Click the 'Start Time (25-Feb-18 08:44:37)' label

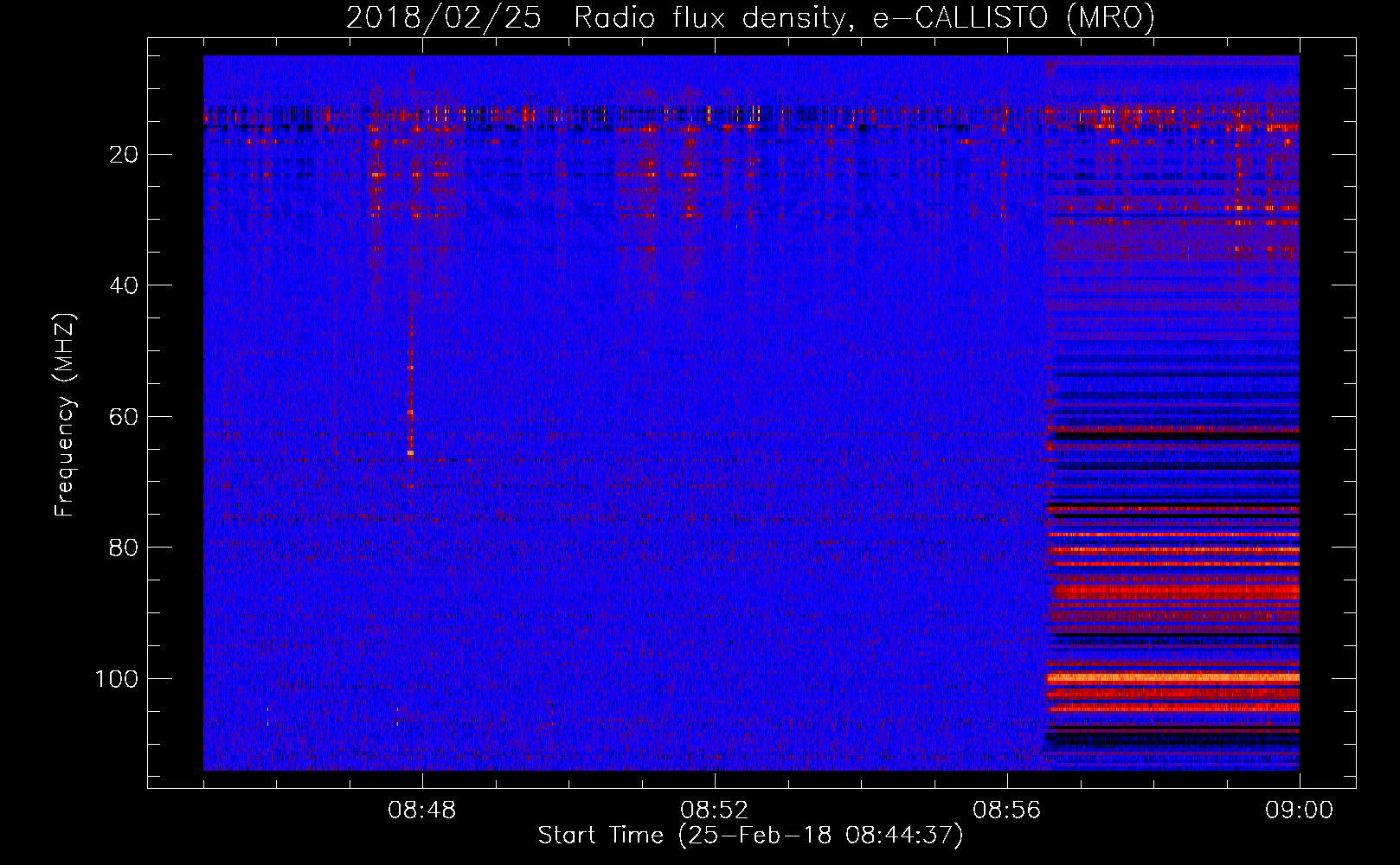750,836
